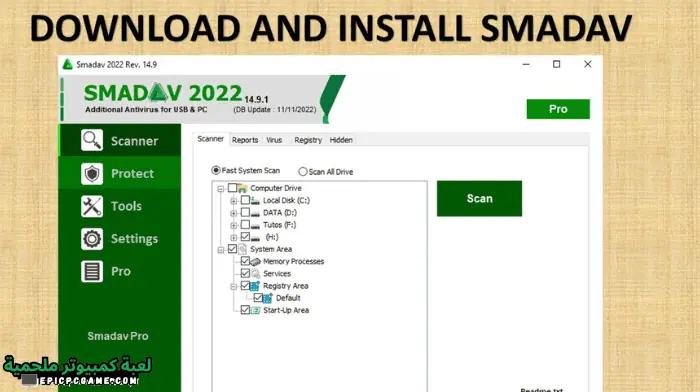The image size is (700, 392).
Task: Select the Memory Processes tree row text
Action: [x=293, y=262]
